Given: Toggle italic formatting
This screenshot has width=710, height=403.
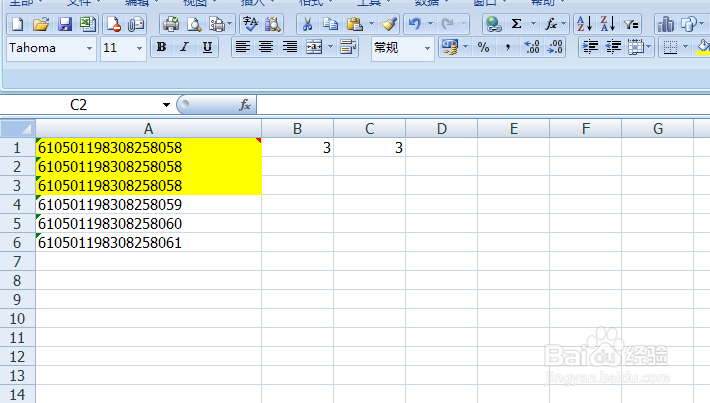Looking at the screenshot, I should pos(184,47).
